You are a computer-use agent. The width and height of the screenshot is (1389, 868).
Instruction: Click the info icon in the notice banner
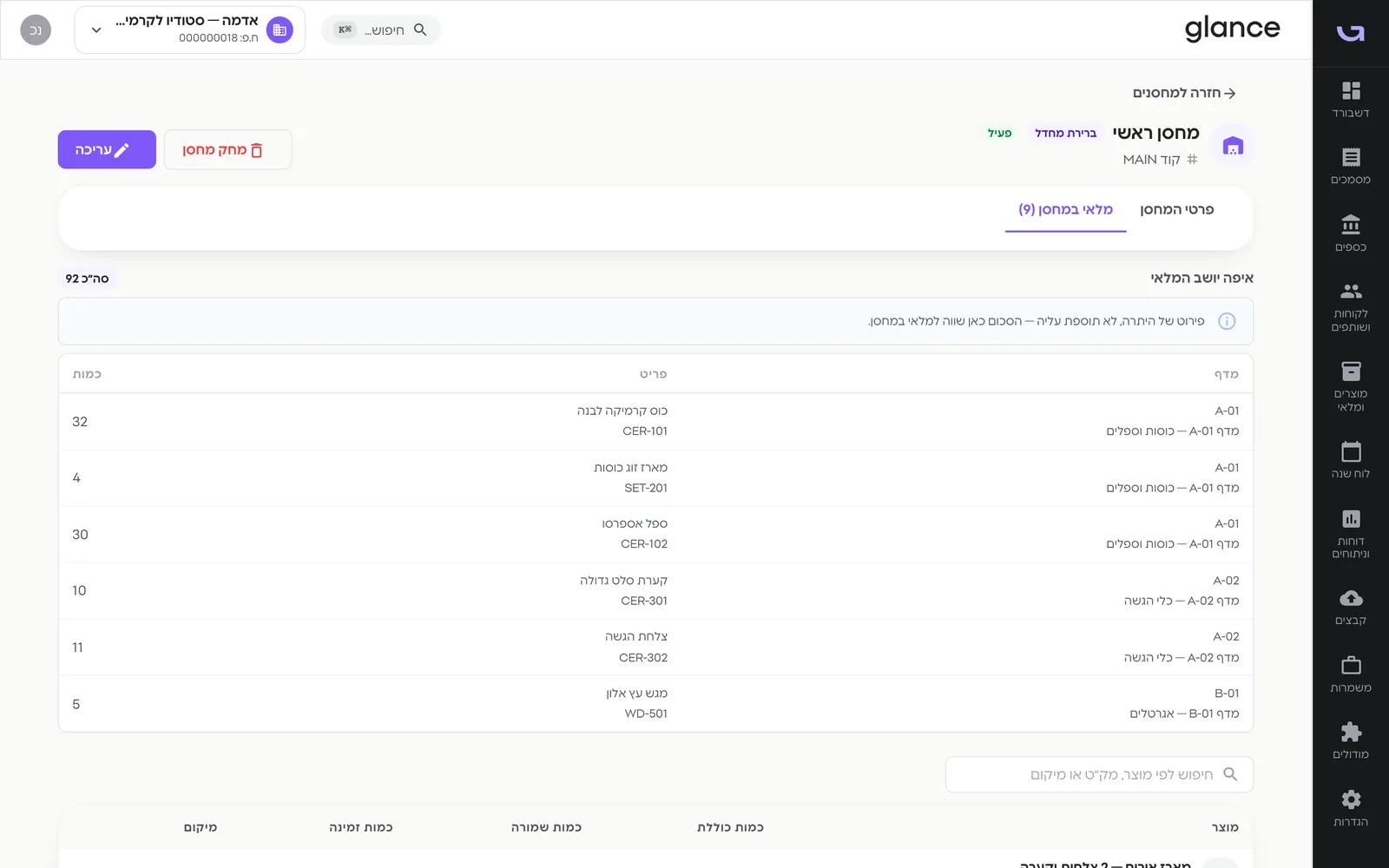pyautogui.click(x=1227, y=321)
